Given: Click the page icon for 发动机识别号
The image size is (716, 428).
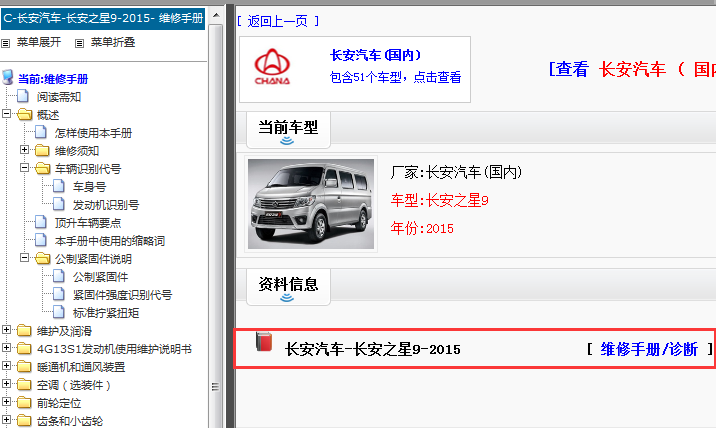Looking at the screenshot, I should tap(59, 204).
